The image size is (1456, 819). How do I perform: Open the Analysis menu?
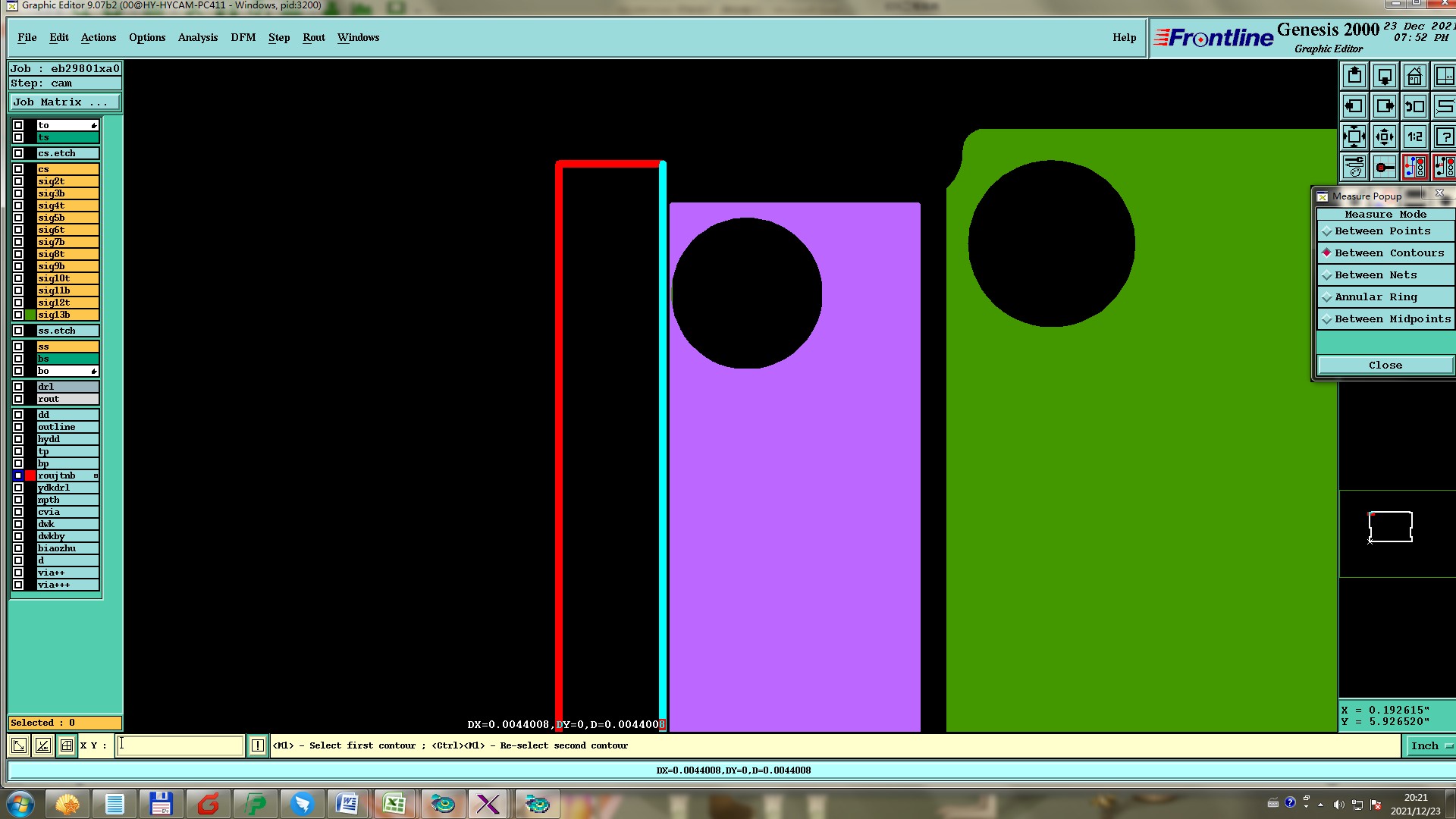[197, 38]
